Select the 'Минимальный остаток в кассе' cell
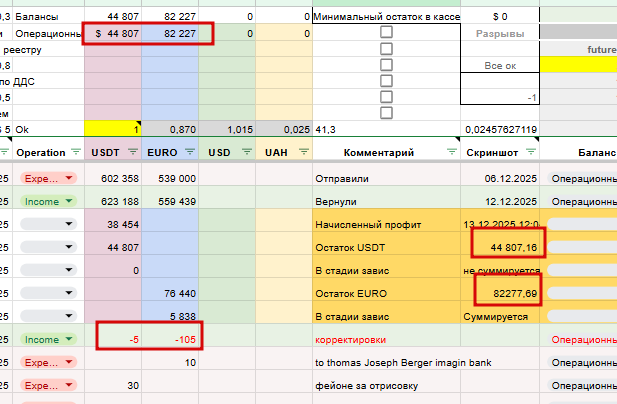This screenshot has height=404, width=617. pyautogui.click(x=386, y=17)
